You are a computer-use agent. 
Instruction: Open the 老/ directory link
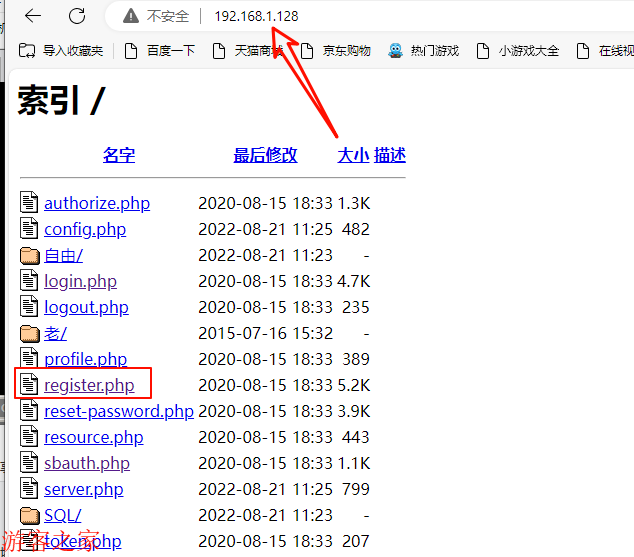(55, 333)
